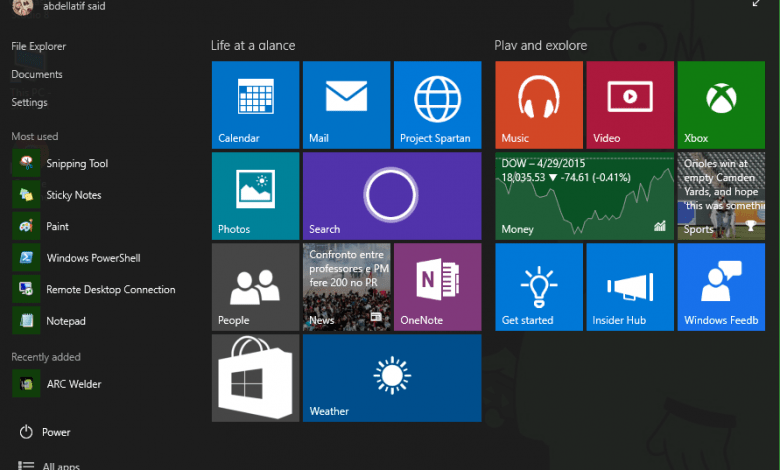The width and height of the screenshot is (780, 470).
Task: Click the Paint palette icon
Action: (26, 226)
